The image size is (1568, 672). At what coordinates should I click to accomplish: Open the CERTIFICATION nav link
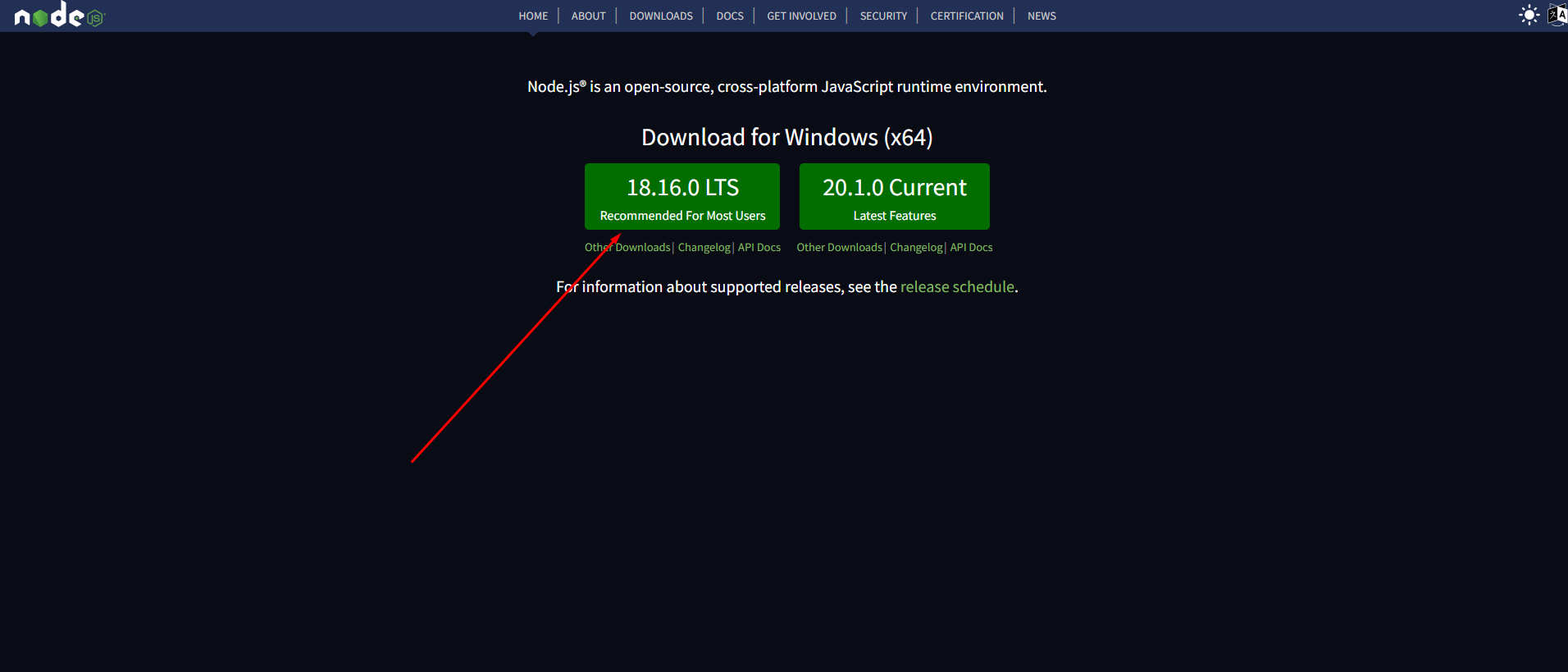[966, 16]
